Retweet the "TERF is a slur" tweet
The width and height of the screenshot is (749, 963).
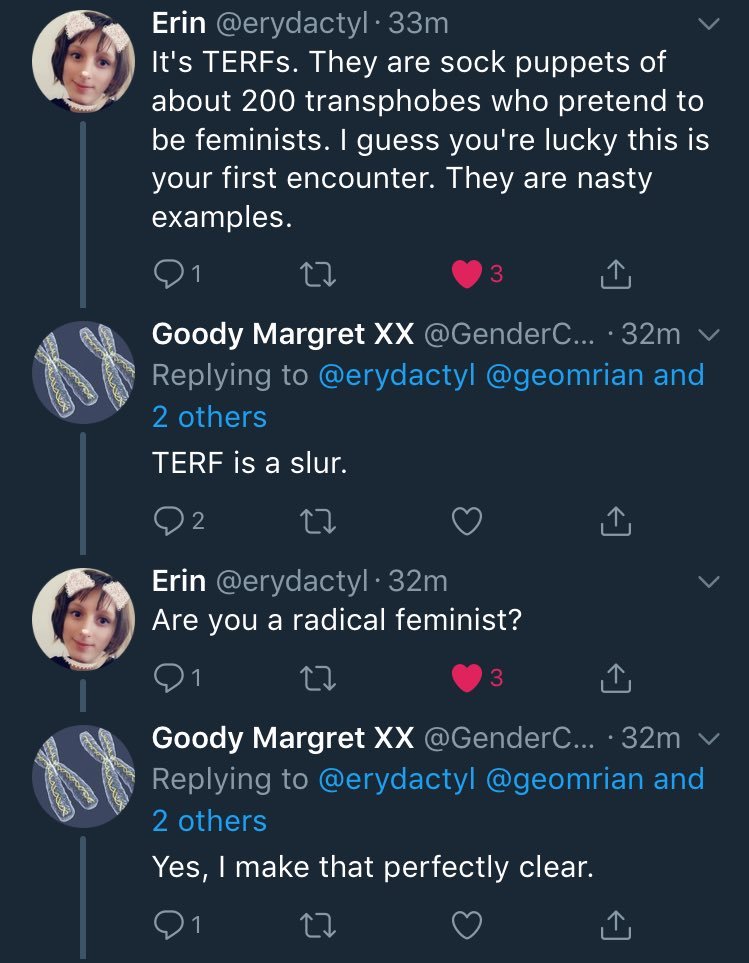click(x=319, y=520)
